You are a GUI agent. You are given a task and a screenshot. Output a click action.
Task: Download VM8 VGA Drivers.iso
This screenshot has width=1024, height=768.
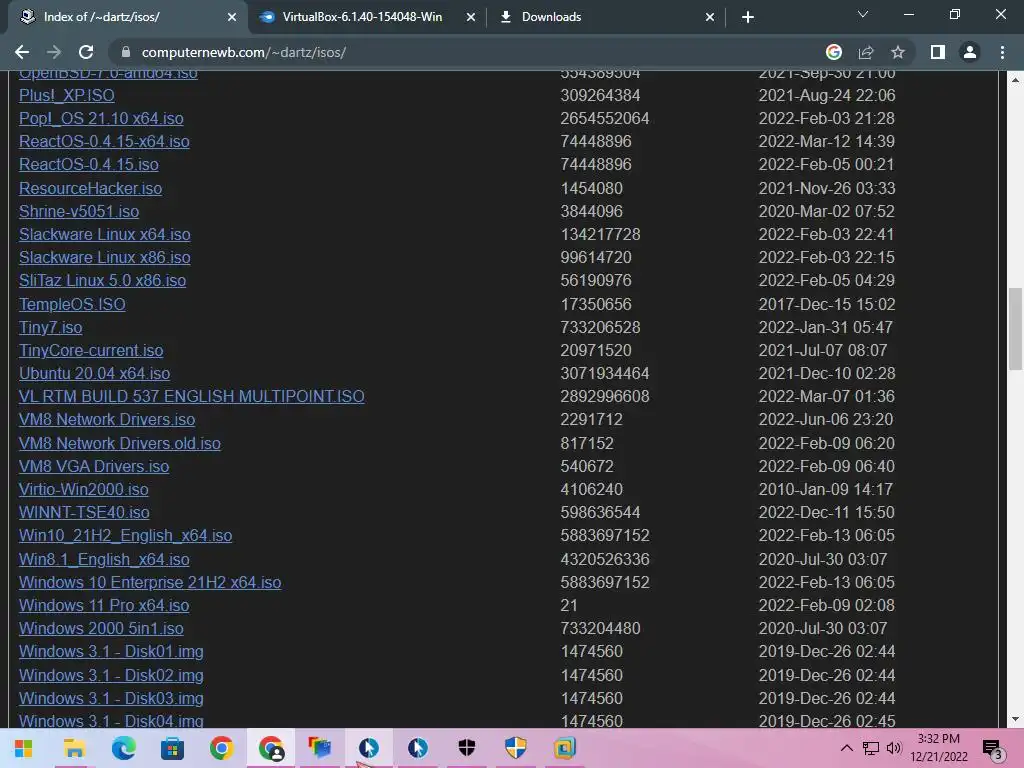coord(94,466)
